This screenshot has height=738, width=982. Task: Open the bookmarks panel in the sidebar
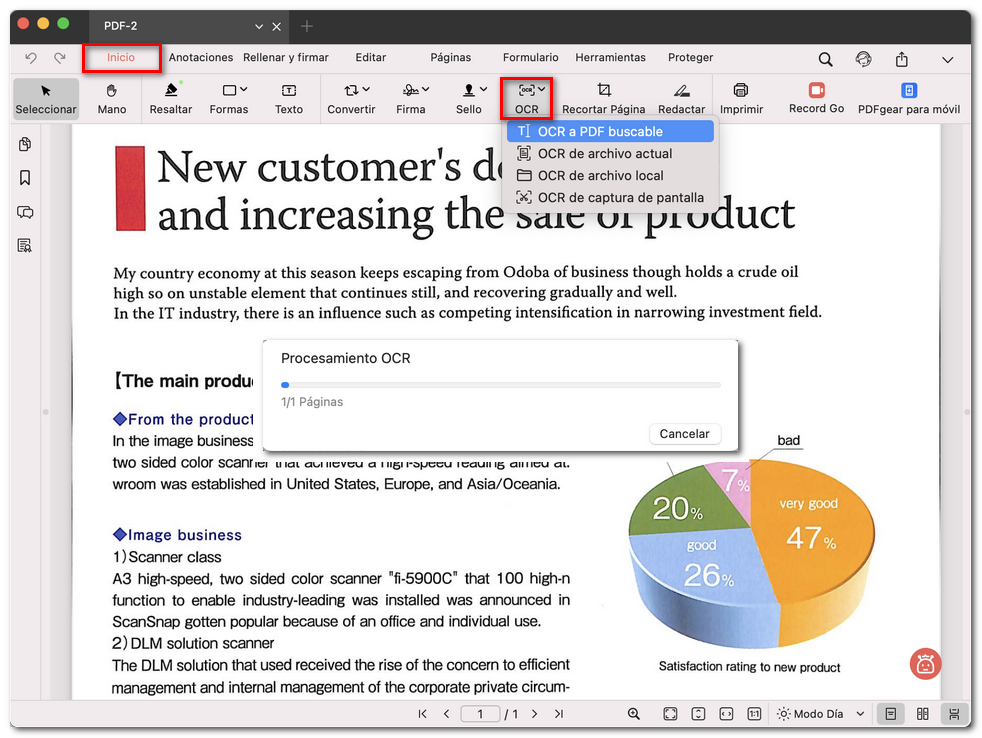[24, 178]
